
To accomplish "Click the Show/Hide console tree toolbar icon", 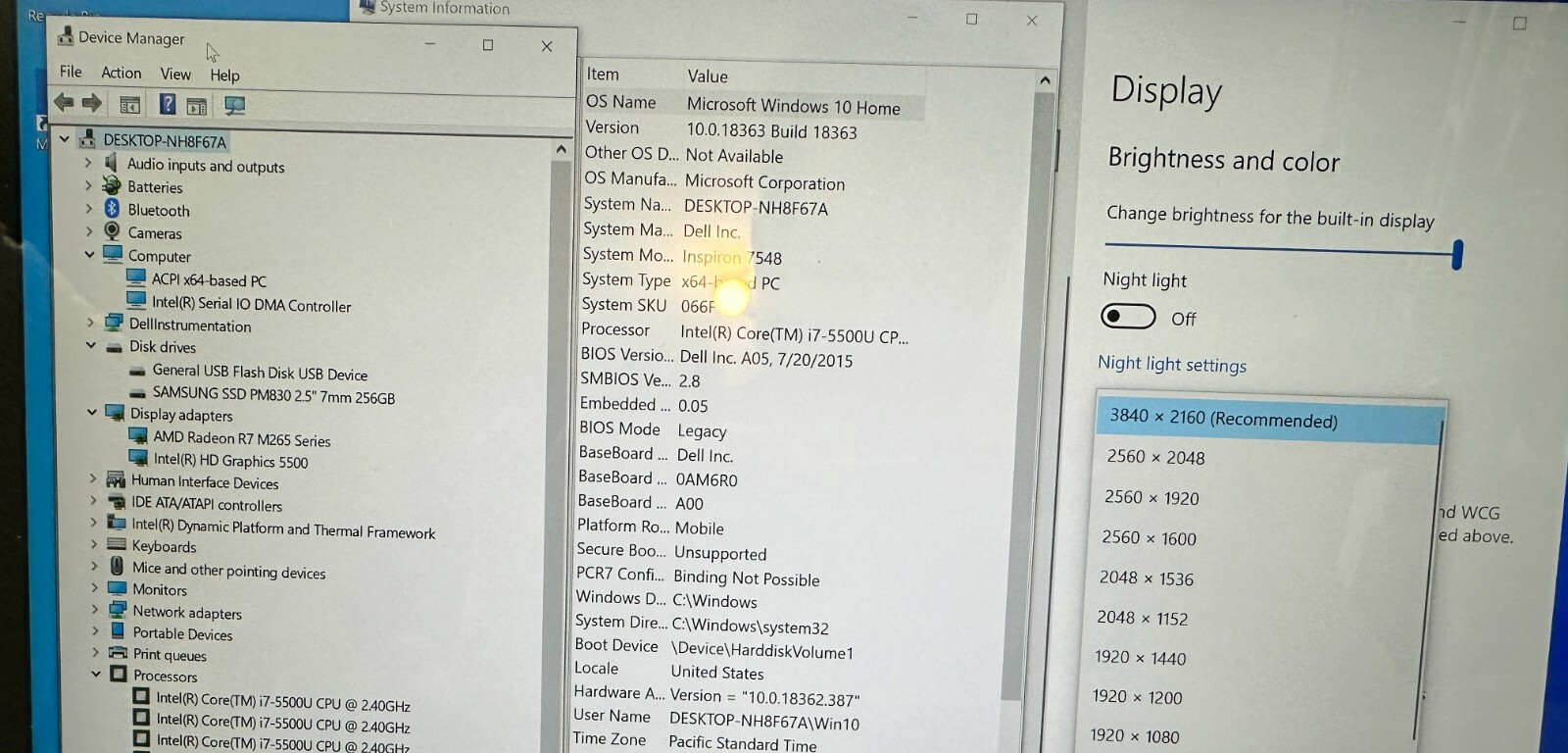I will (129, 105).
